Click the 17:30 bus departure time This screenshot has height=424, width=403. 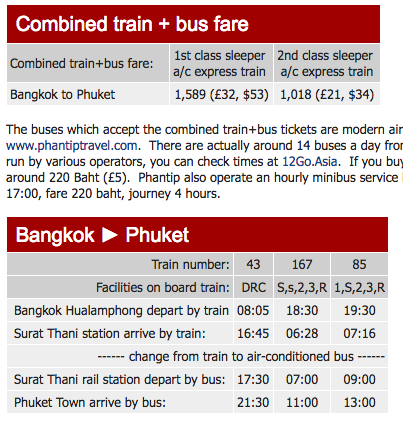point(253,379)
